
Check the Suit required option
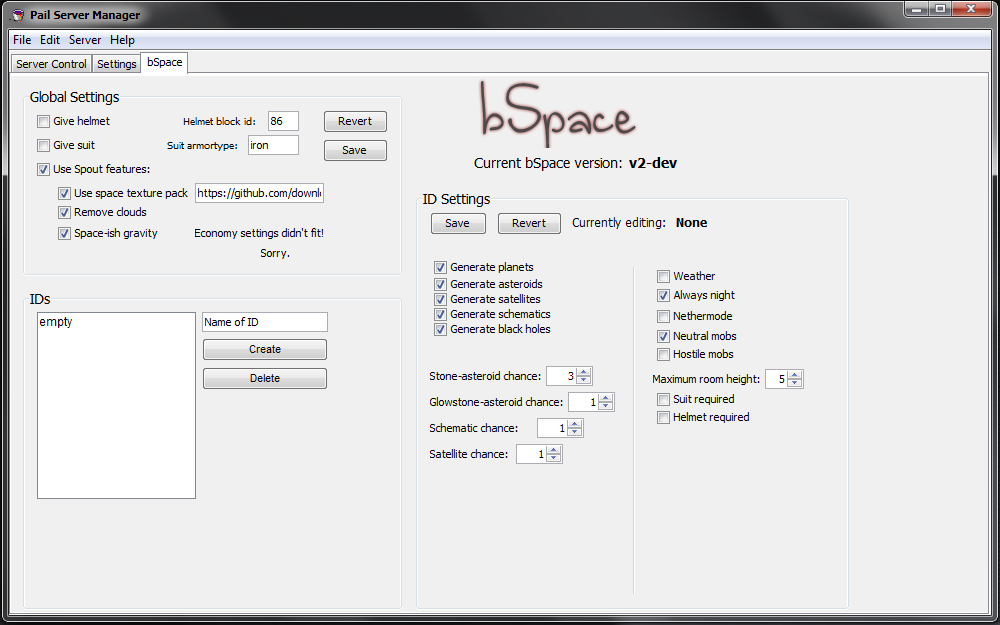pyautogui.click(x=663, y=399)
